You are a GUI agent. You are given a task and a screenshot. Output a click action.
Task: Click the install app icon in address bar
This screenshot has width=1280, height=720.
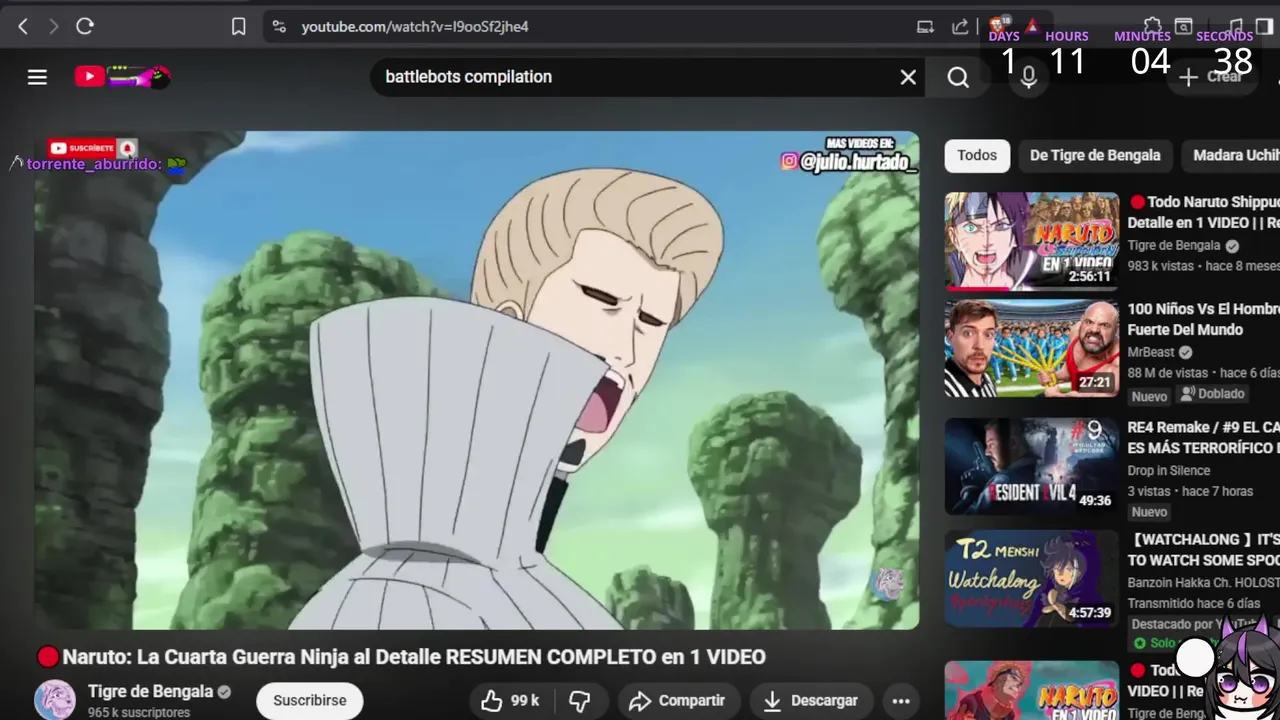point(925,27)
